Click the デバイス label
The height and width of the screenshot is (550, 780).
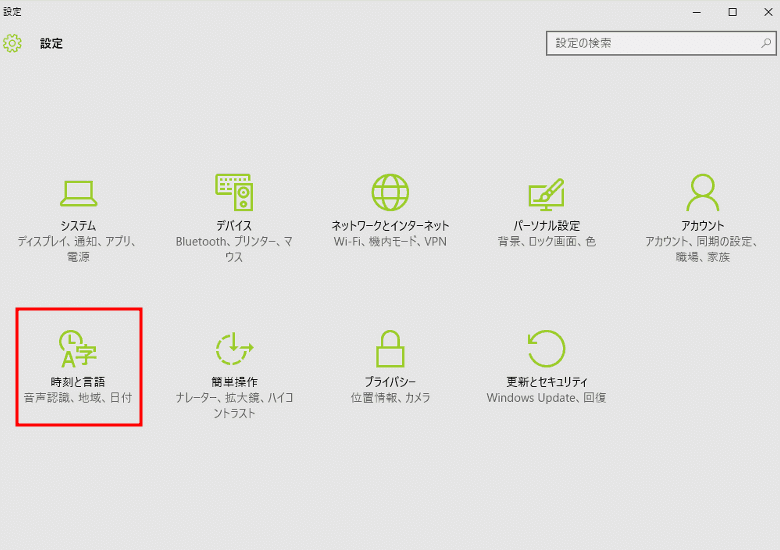234,226
